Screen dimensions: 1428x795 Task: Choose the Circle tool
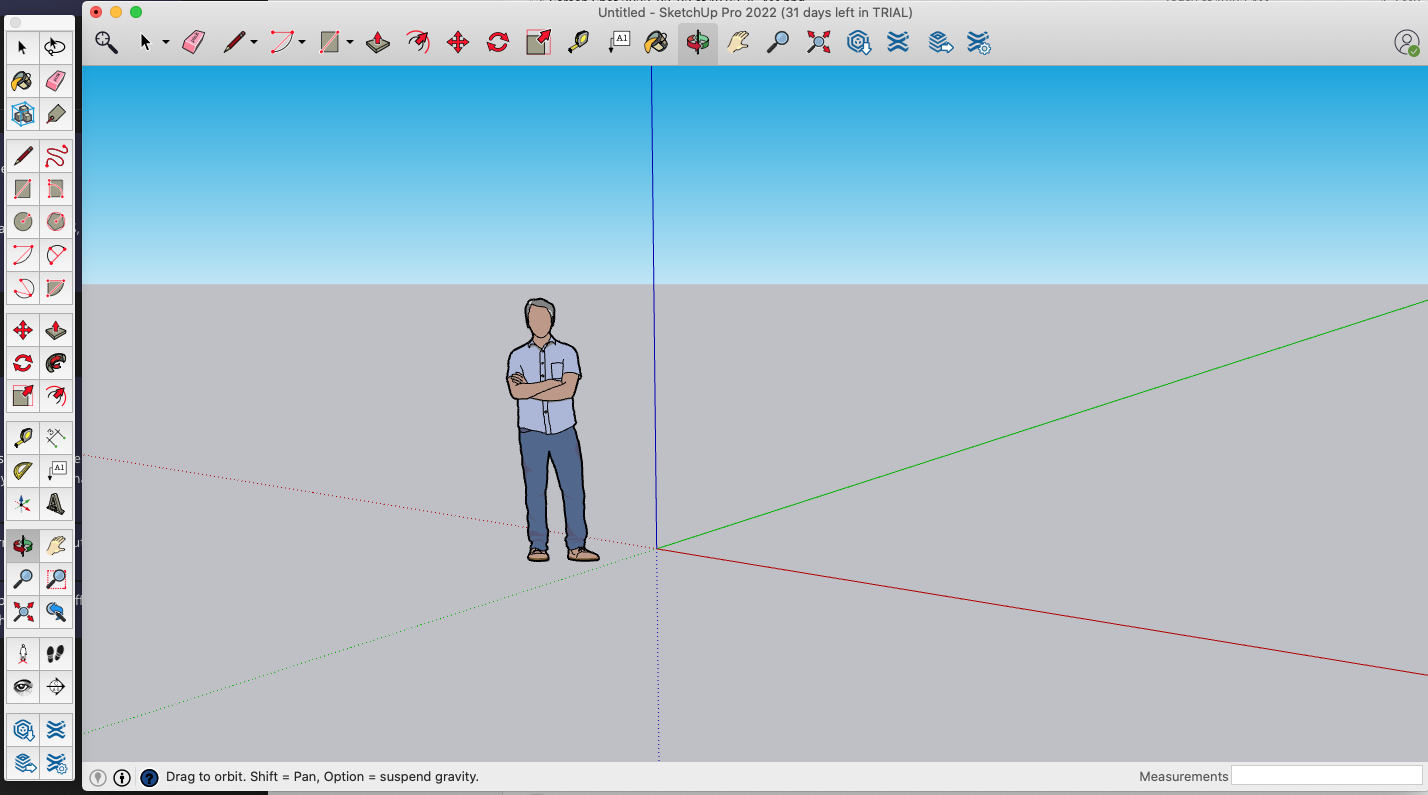(x=23, y=222)
